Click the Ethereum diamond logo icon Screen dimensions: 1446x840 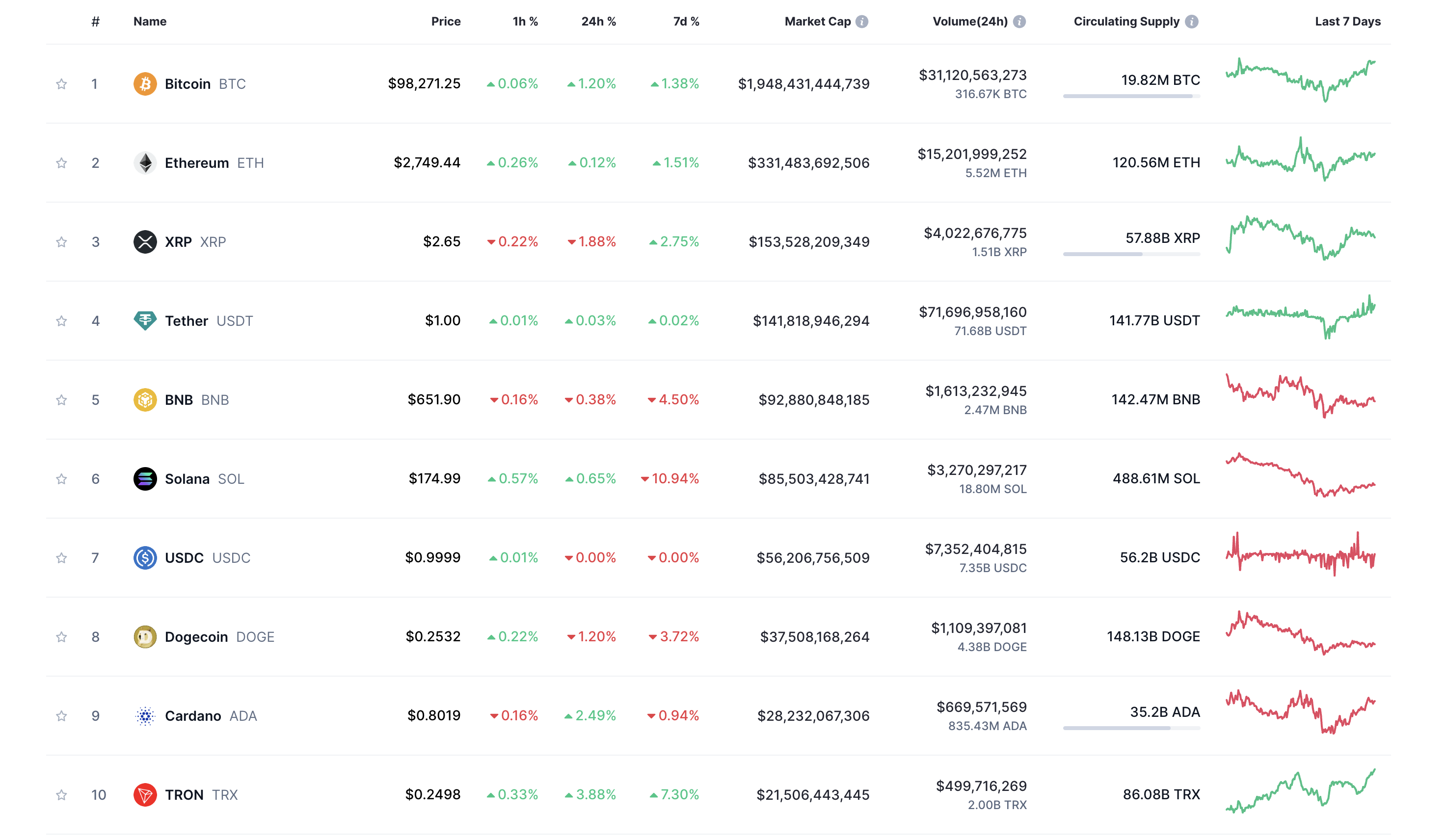[145, 163]
